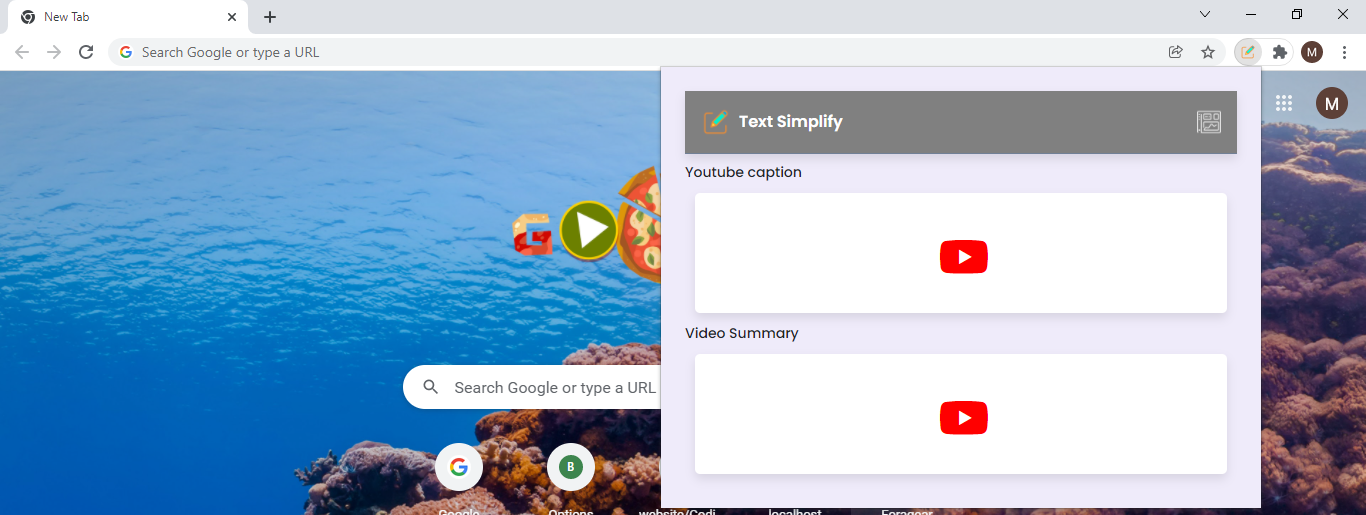Open the Chrome profile avatar in toolbar
Screen dimensions: 1366x515
[x=1312, y=52]
